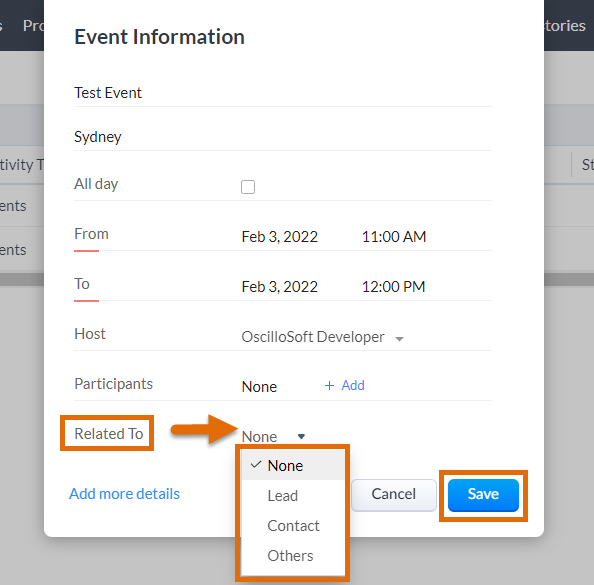Change the From date Feb 3, 2022
This screenshot has height=585, width=594.
coord(280,237)
